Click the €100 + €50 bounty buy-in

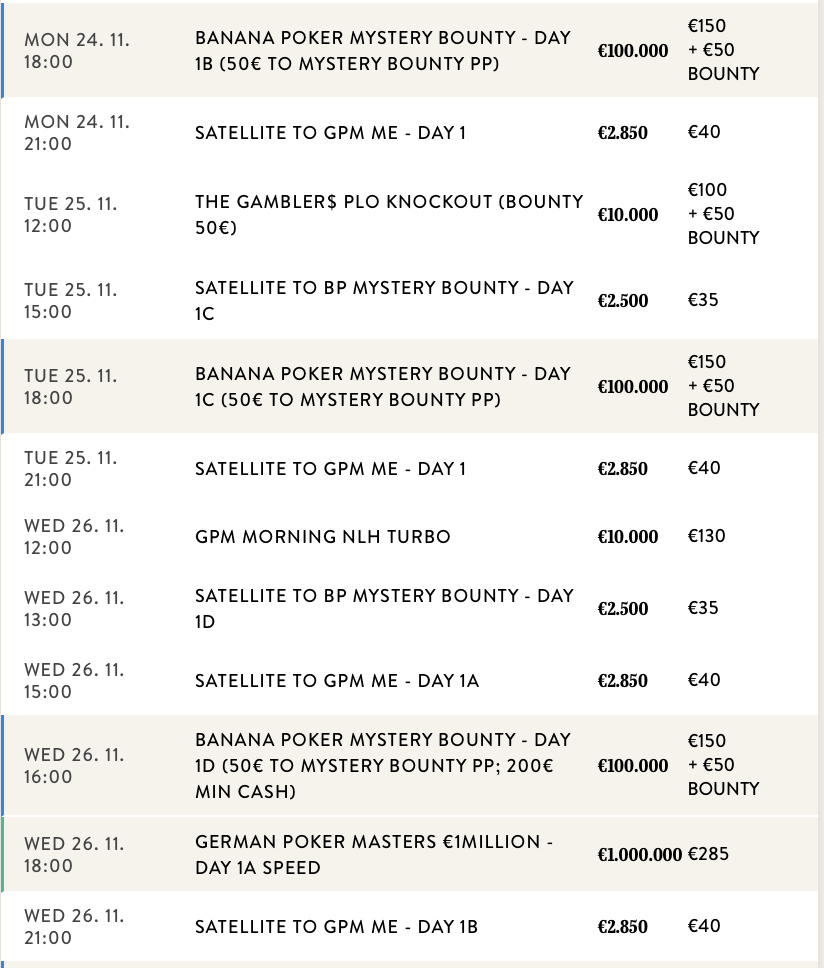coord(723,214)
